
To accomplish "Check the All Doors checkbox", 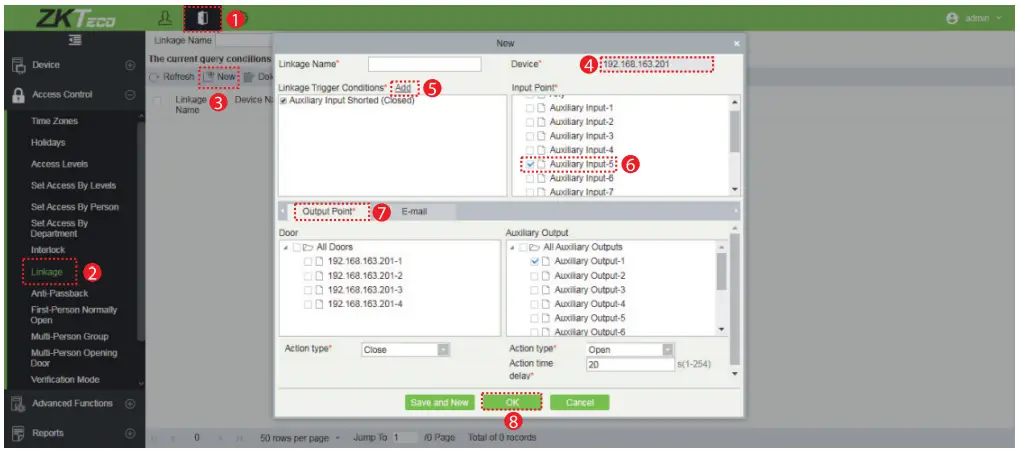I will (296, 247).
